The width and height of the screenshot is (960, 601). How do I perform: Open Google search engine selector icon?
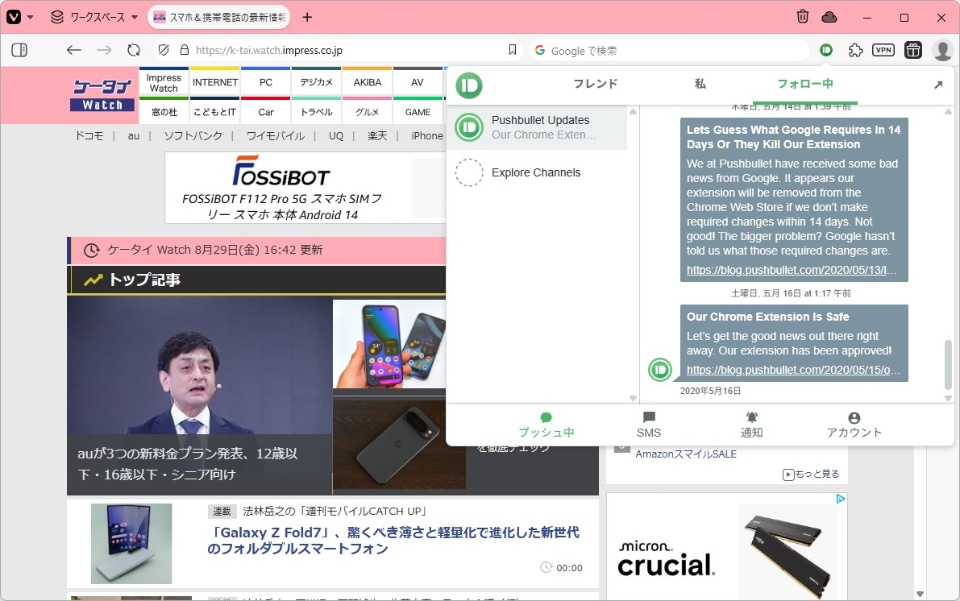tap(539, 50)
